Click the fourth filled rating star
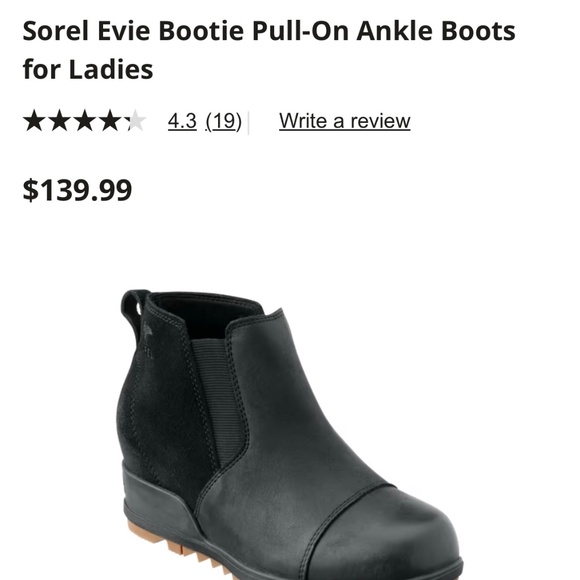The width and height of the screenshot is (580, 580). click(110, 121)
